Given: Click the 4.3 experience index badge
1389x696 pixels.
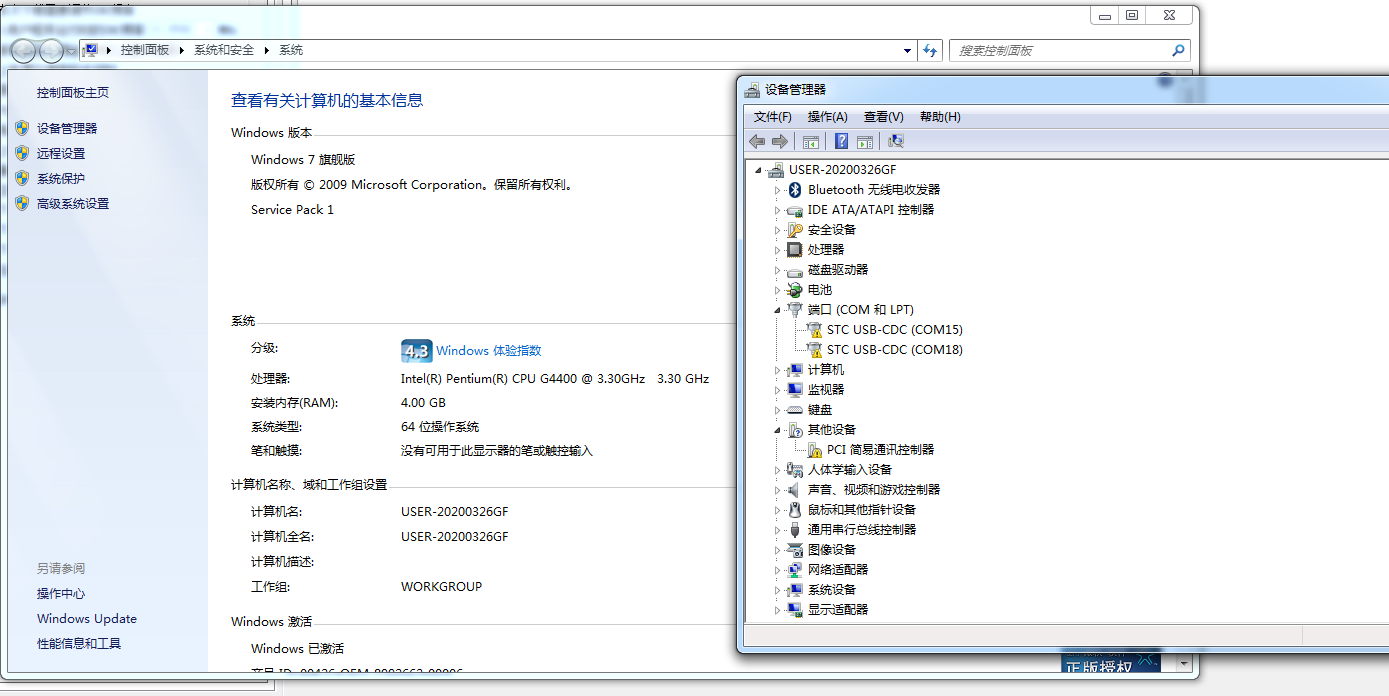Looking at the screenshot, I should [416, 351].
